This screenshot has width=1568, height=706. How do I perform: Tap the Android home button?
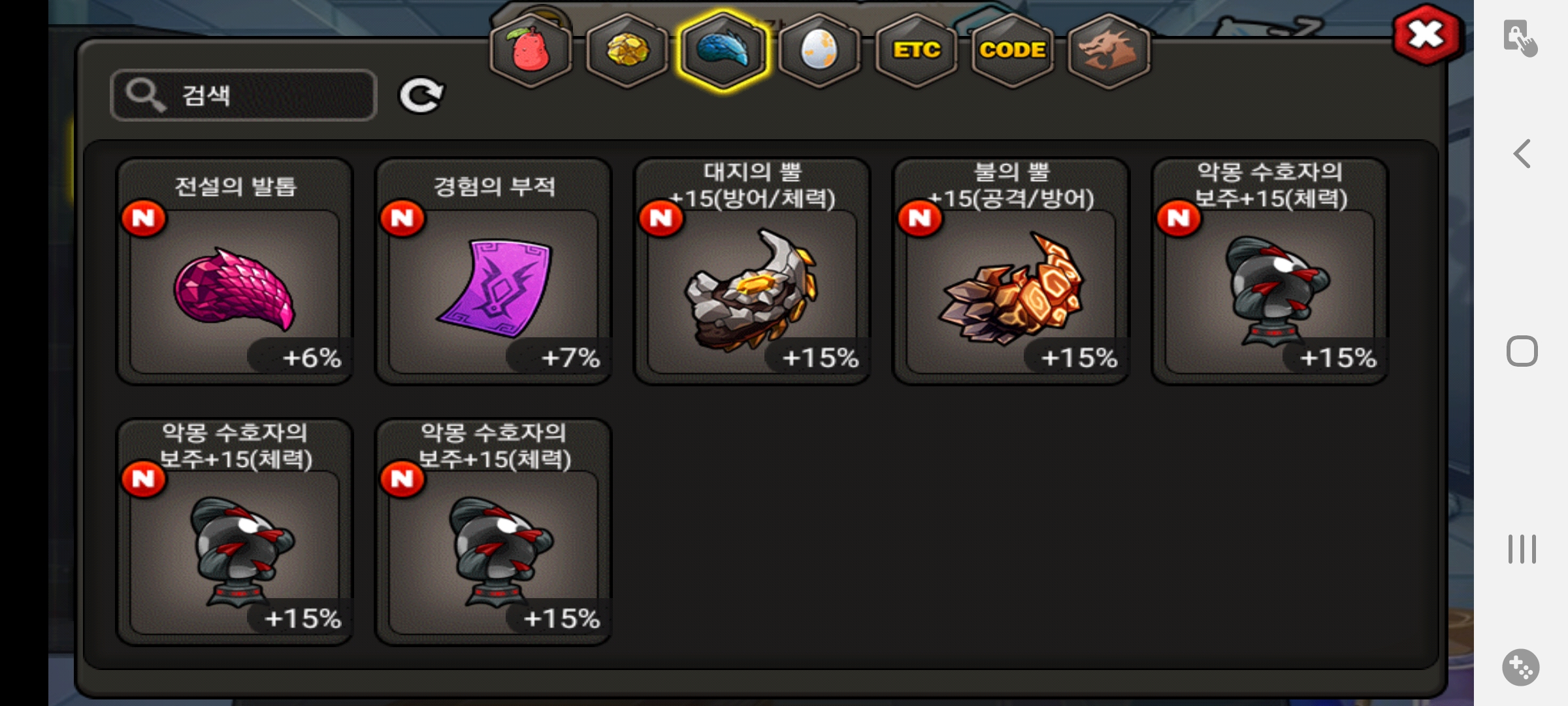click(1522, 352)
